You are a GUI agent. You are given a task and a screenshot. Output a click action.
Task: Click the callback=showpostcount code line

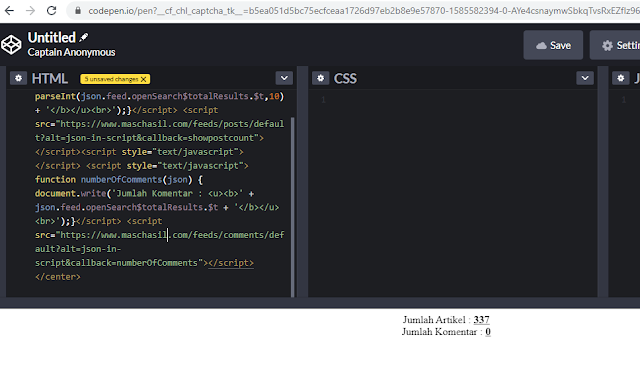(149, 138)
